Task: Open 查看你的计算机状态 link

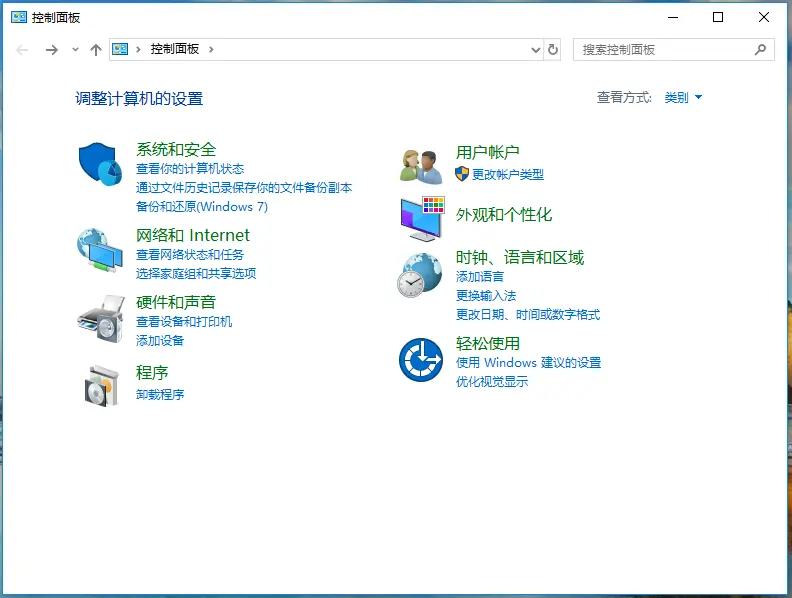Action: [190, 169]
